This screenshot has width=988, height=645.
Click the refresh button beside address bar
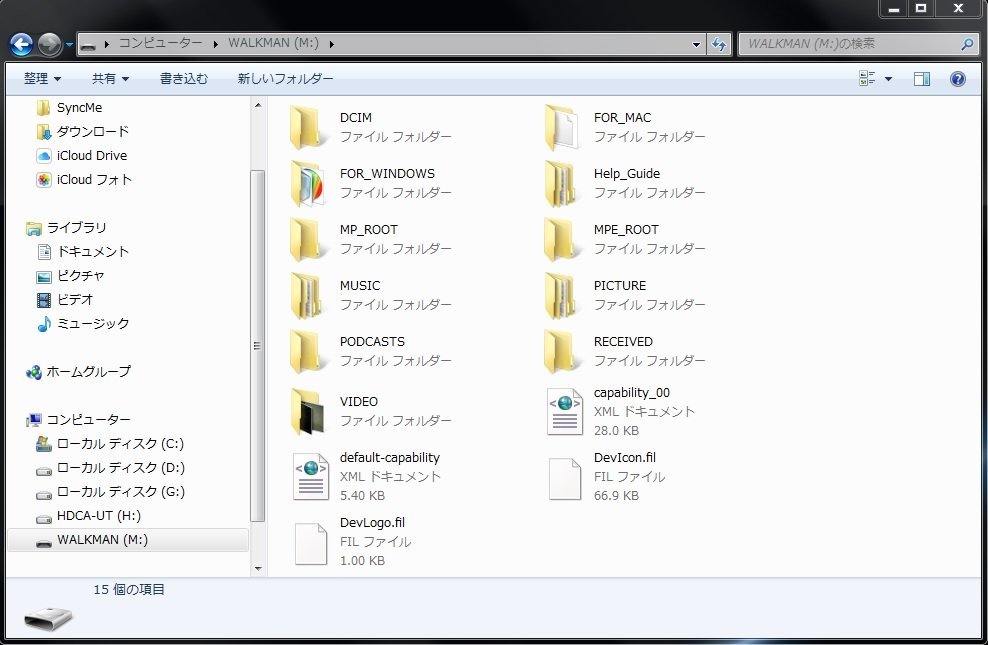click(x=719, y=45)
